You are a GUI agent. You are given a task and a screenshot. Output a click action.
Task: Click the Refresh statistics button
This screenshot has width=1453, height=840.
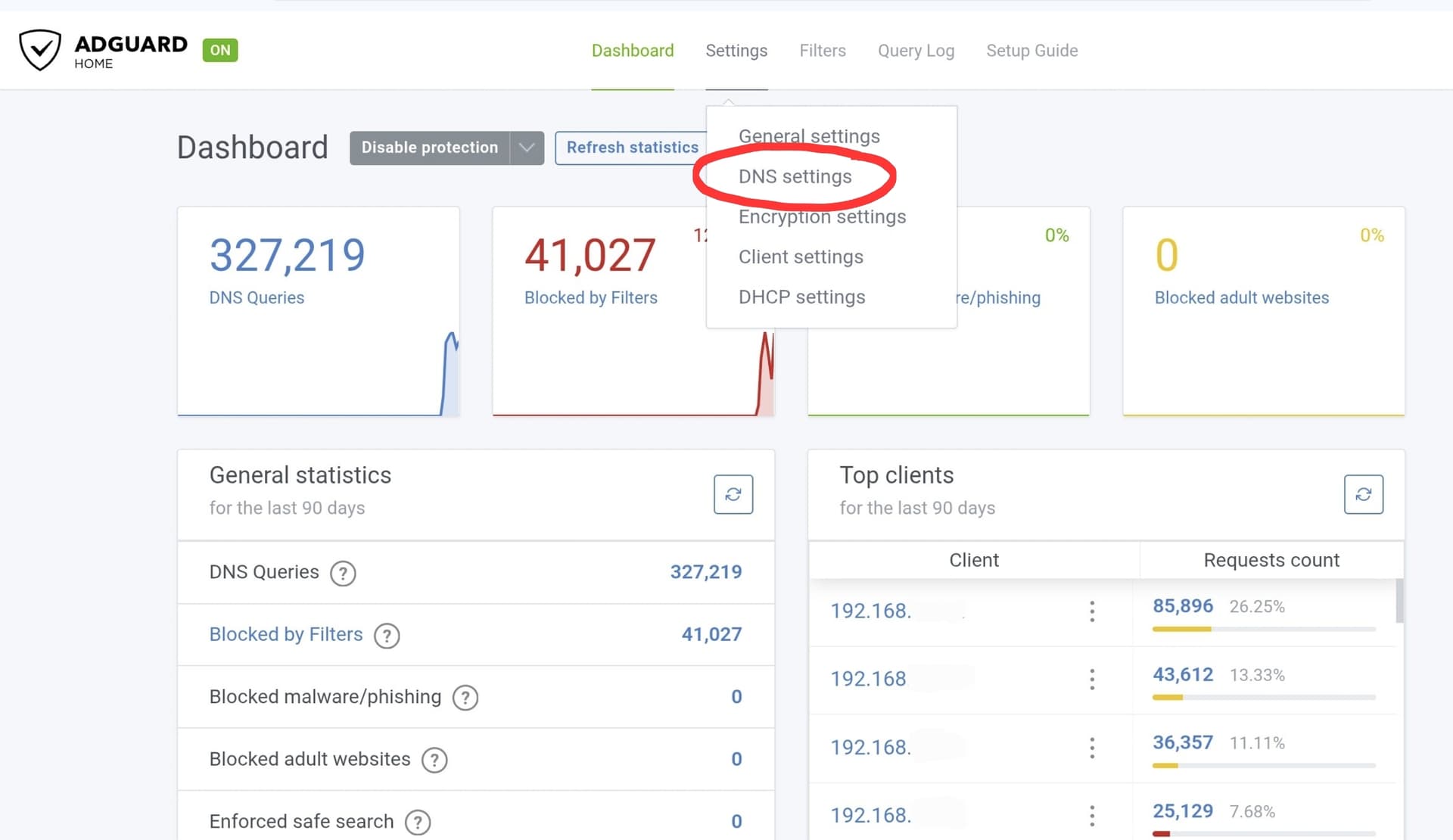[632, 148]
